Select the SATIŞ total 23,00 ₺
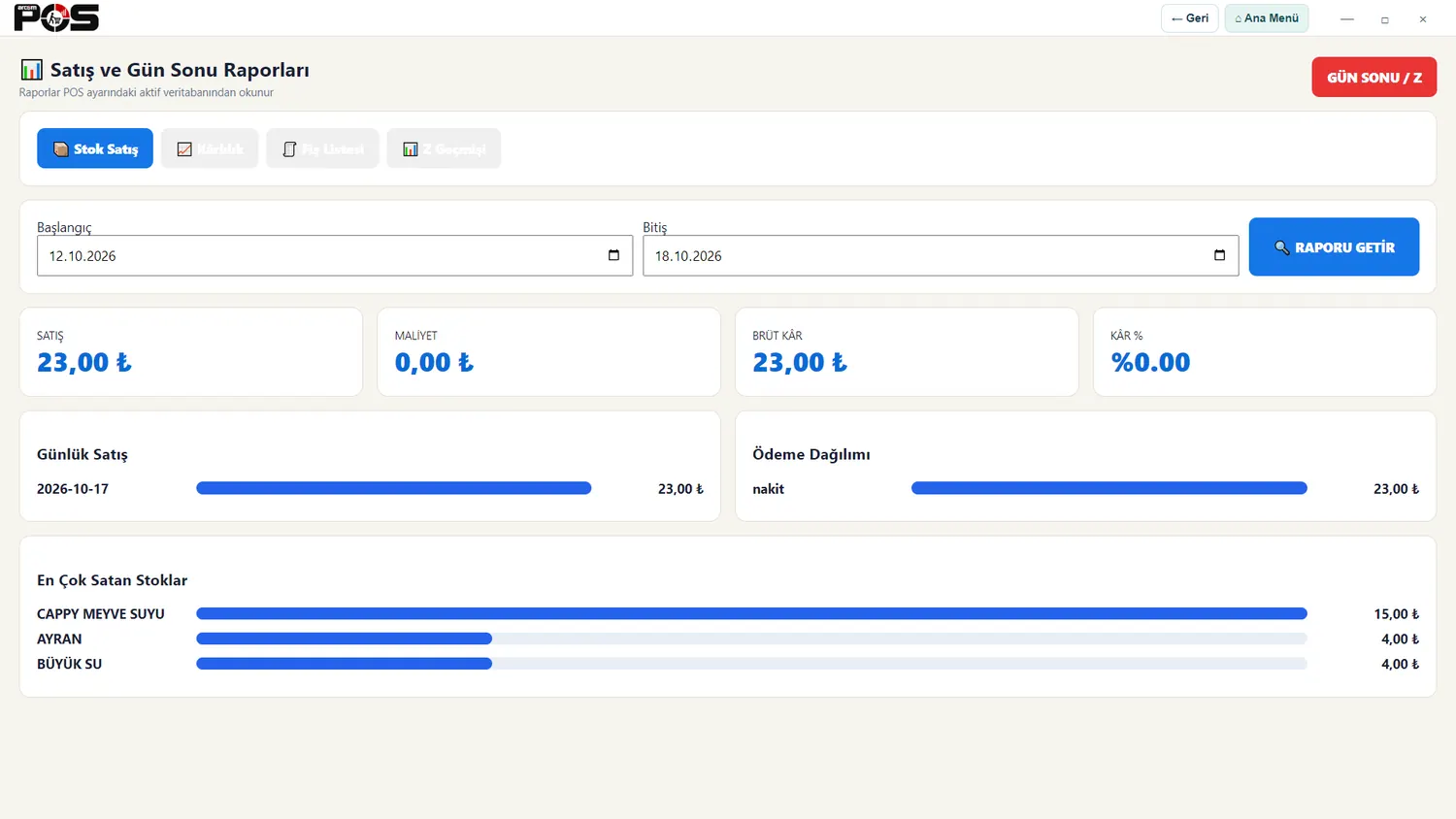 pyautogui.click(x=84, y=362)
